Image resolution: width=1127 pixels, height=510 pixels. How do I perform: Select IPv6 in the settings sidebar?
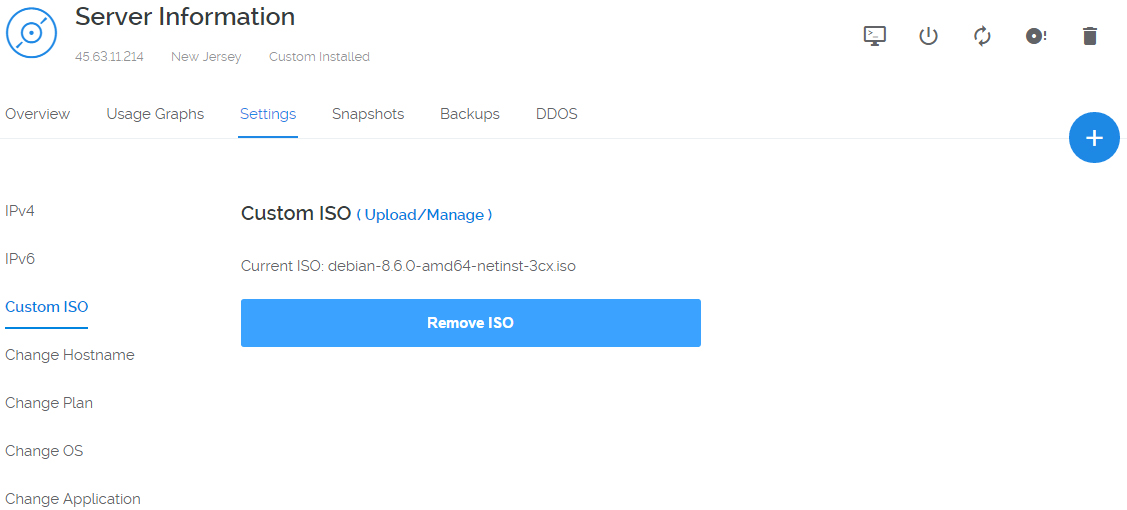tap(20, 259)
